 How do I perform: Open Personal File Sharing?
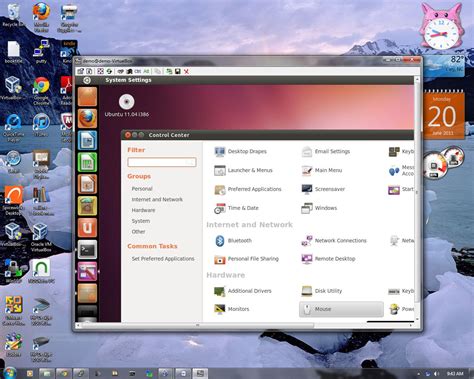point(246,259)
